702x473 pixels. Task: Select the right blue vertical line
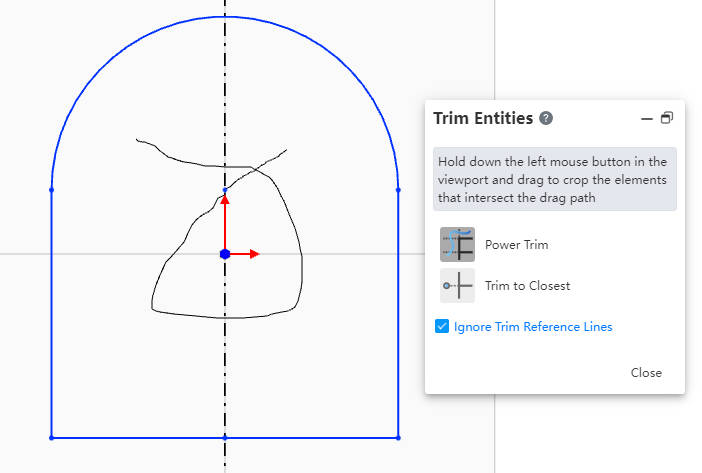[398, 313]
